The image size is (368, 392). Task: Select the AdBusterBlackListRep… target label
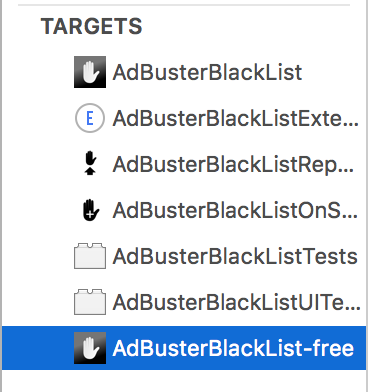tap(233, 164)
